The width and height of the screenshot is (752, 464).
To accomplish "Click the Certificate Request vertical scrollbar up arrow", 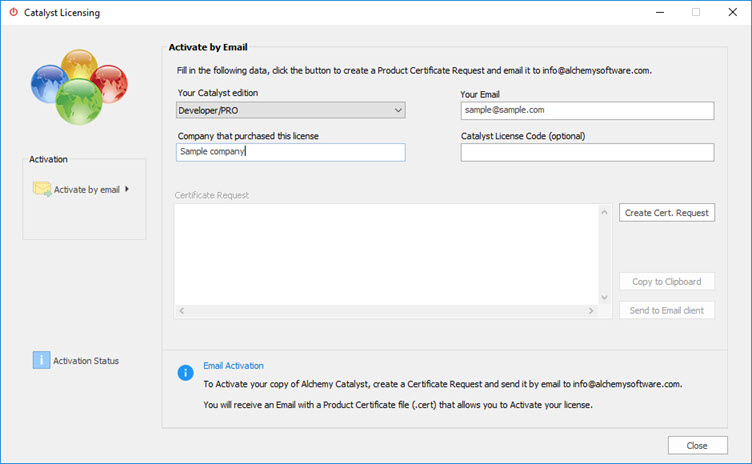I will [604, 212].
